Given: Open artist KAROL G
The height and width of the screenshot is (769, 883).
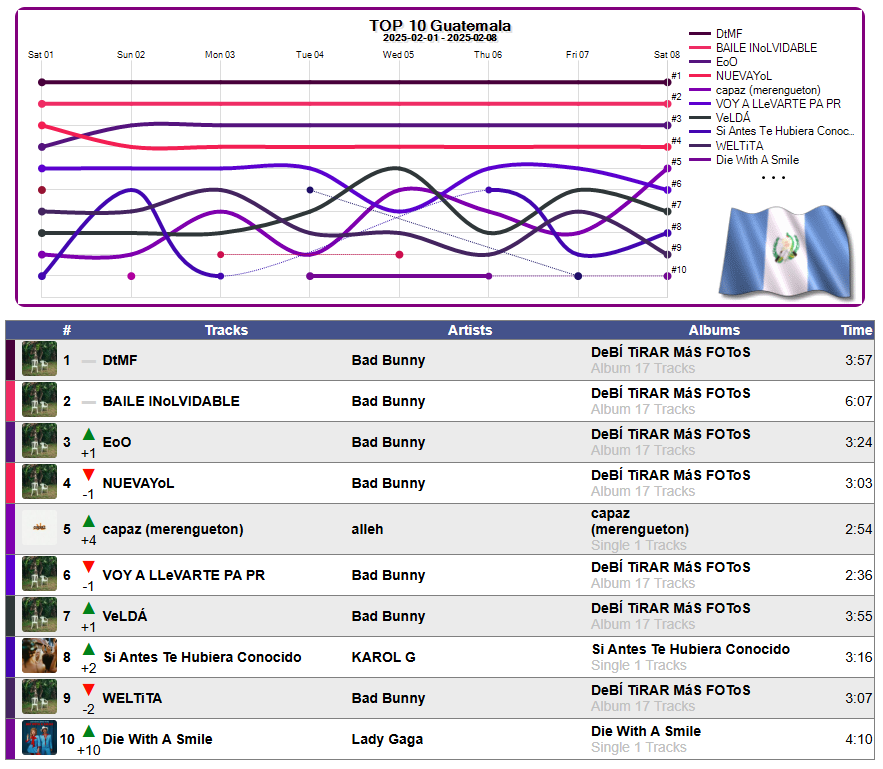Looking at the screenshot, I should pyautogui.click(x=383, y=657).
